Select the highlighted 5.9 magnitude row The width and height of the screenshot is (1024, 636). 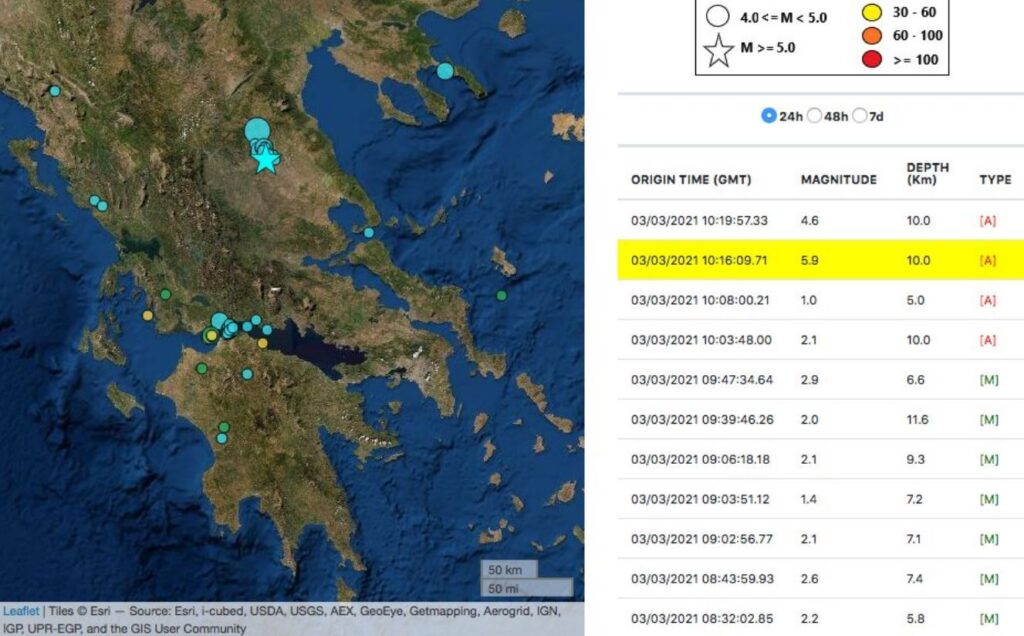coord(821,260)
